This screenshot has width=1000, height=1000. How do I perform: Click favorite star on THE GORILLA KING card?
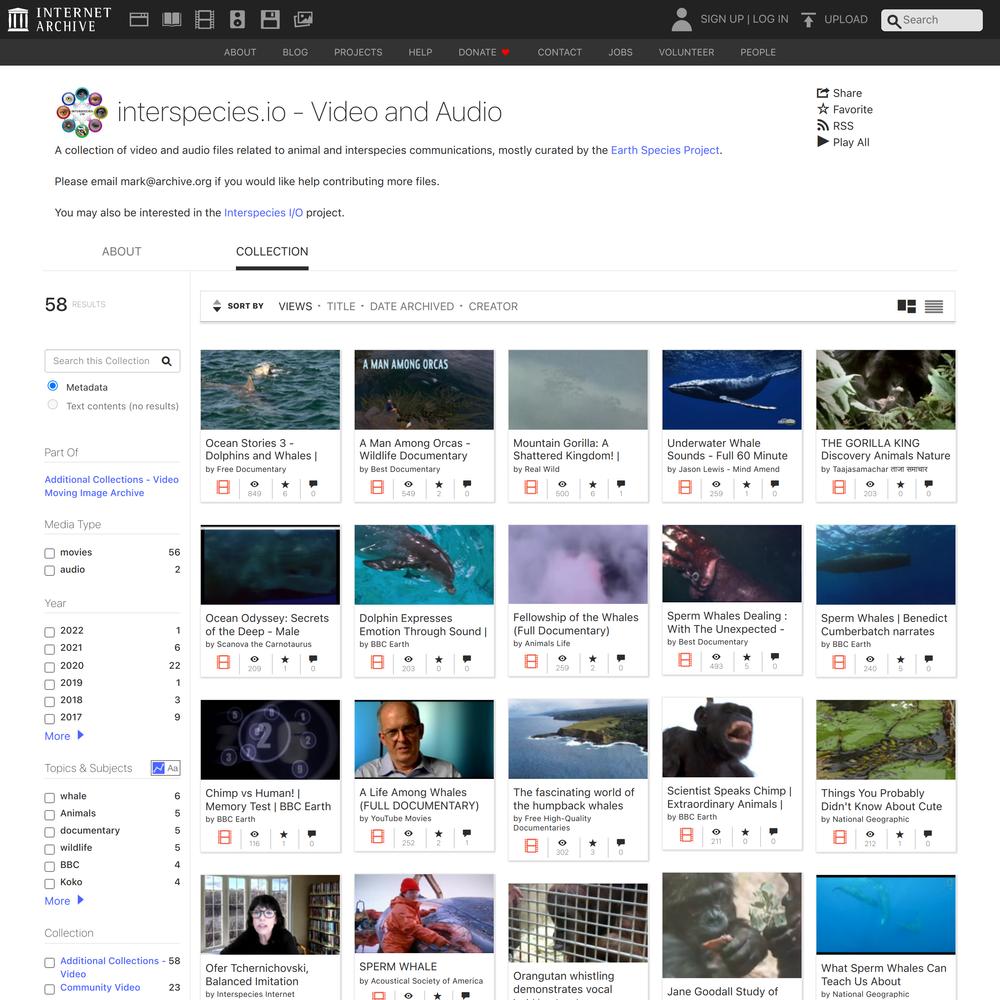point(901,485)
